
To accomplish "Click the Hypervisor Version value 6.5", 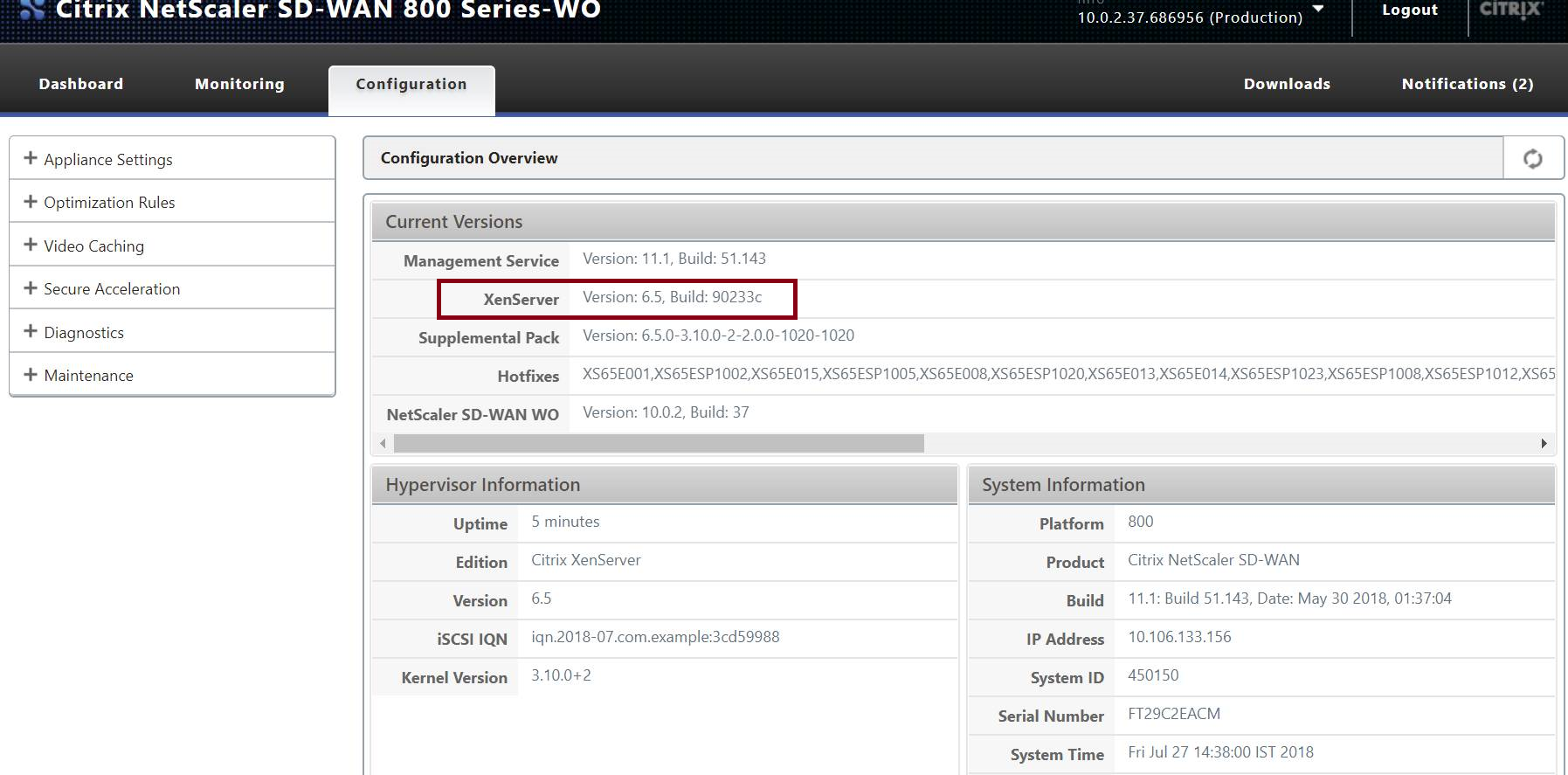I will click(541, 599).
